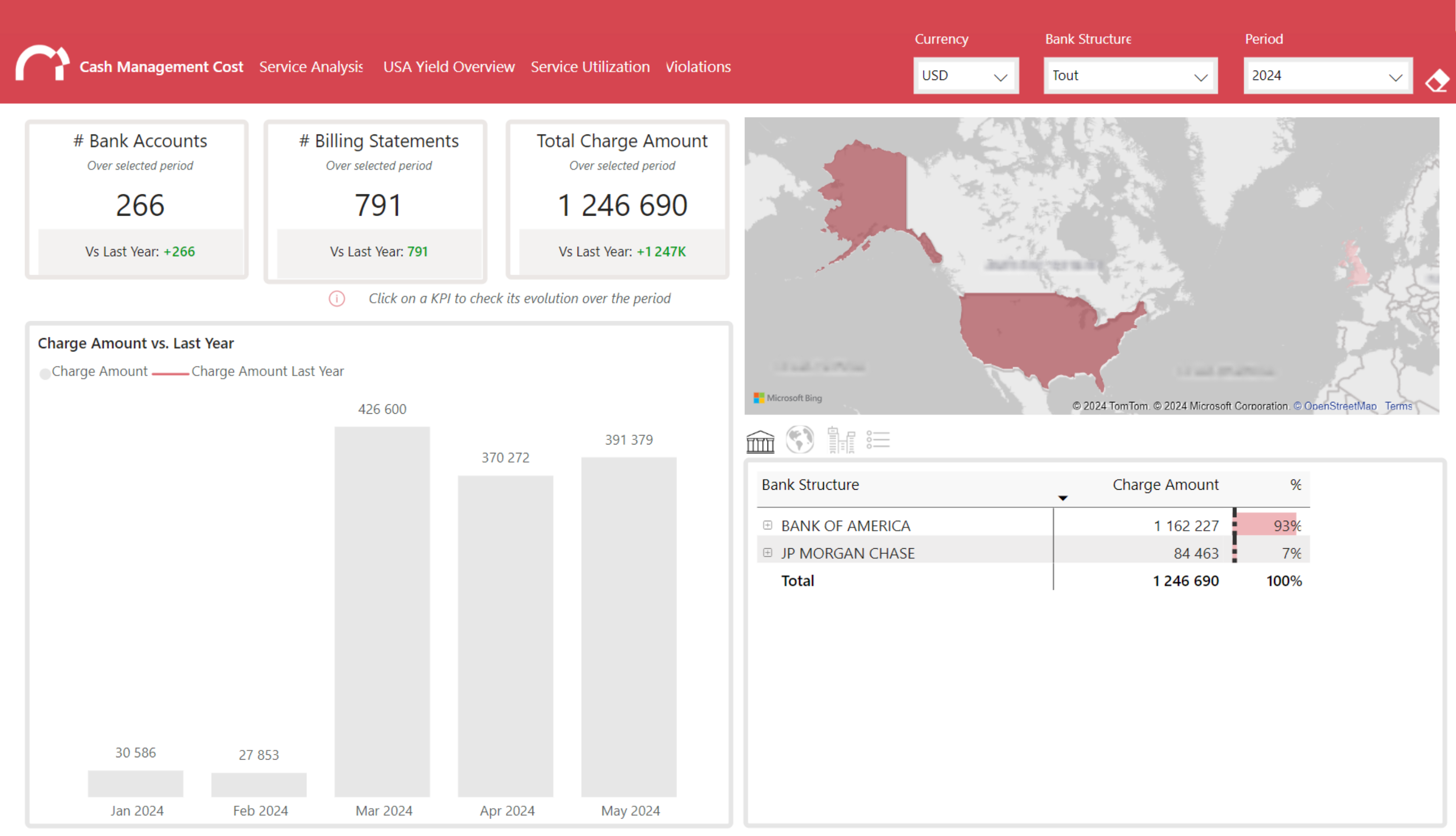Switch to the globe country view icon

800,440
